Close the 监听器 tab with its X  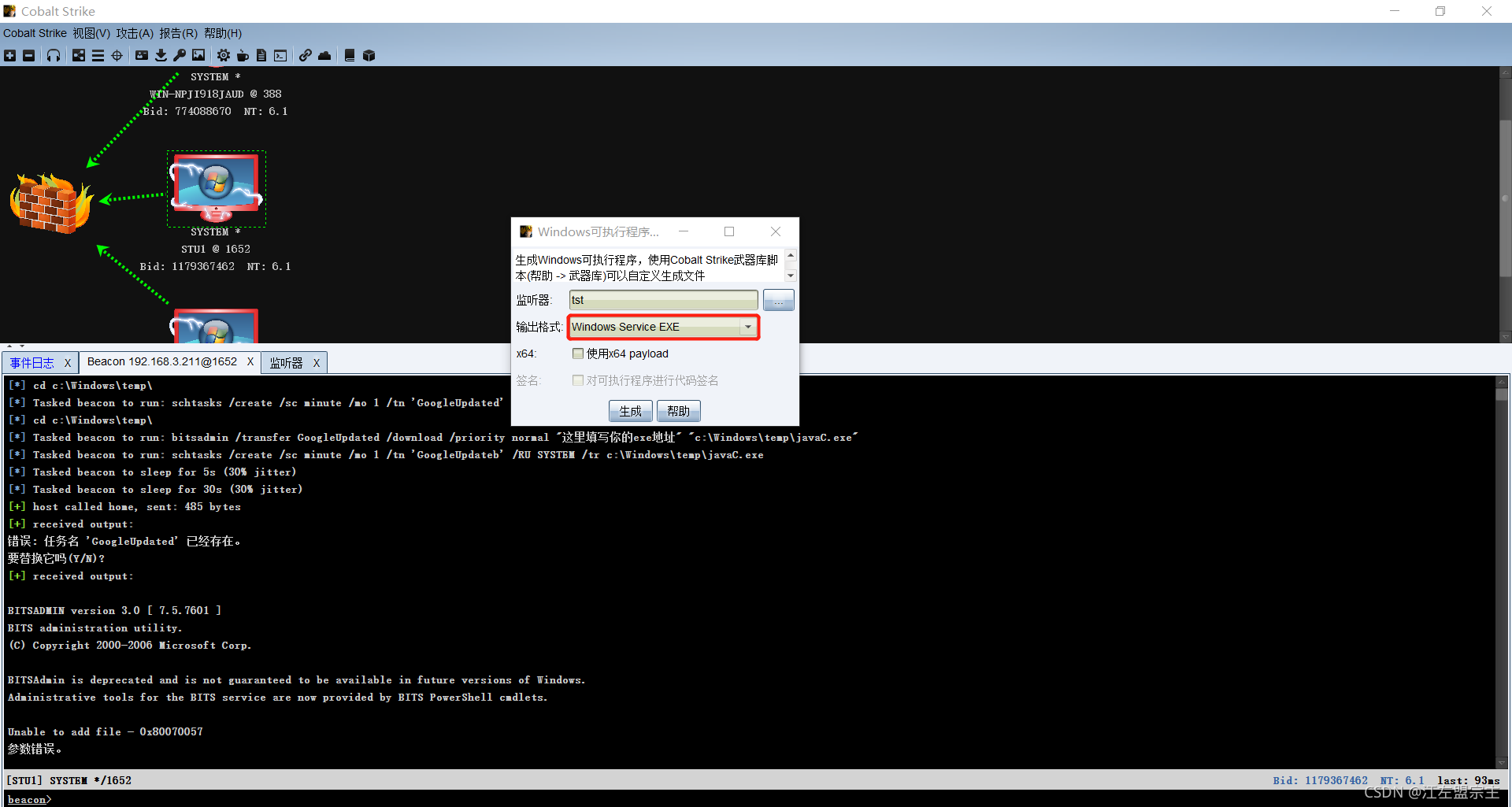(x=317, y=363)
